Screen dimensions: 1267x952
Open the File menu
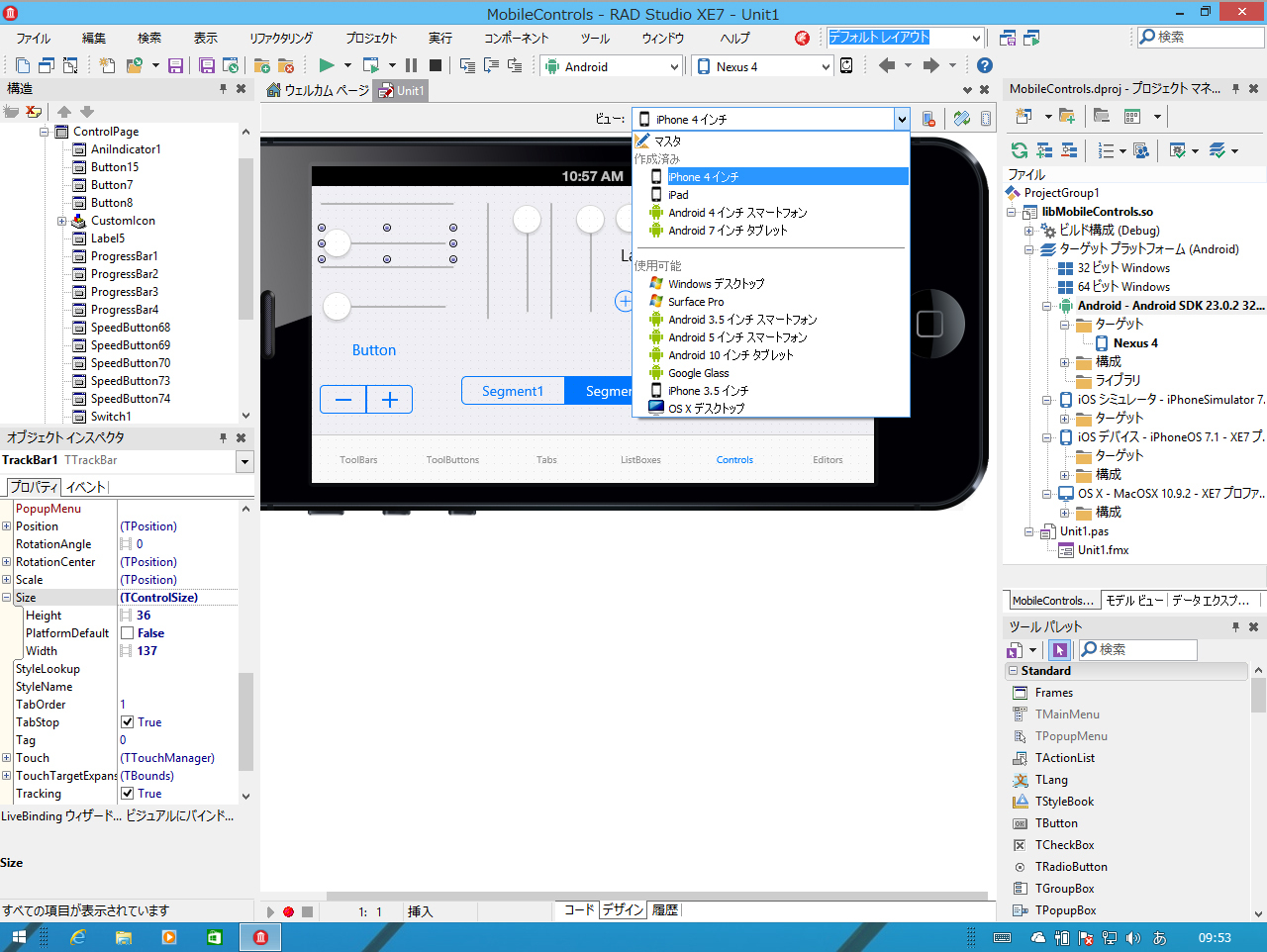(33, 38)
